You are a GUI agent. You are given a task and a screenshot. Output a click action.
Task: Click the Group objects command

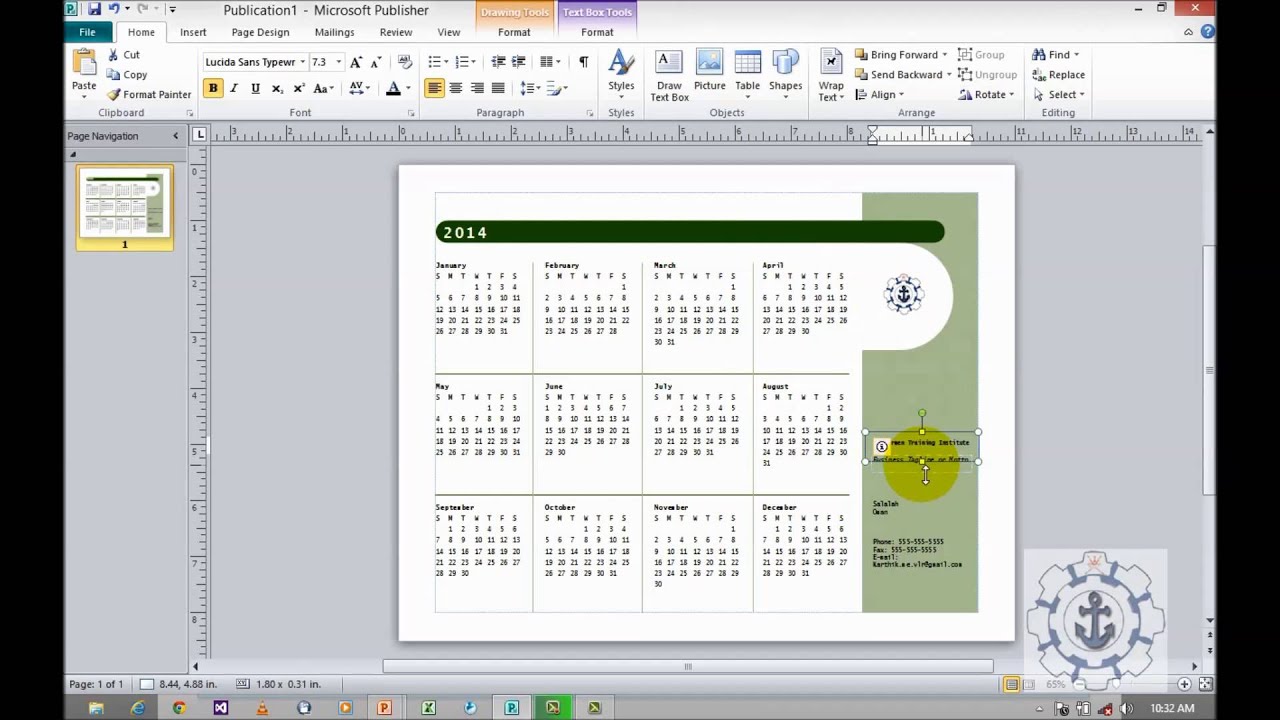pos(981,55)
